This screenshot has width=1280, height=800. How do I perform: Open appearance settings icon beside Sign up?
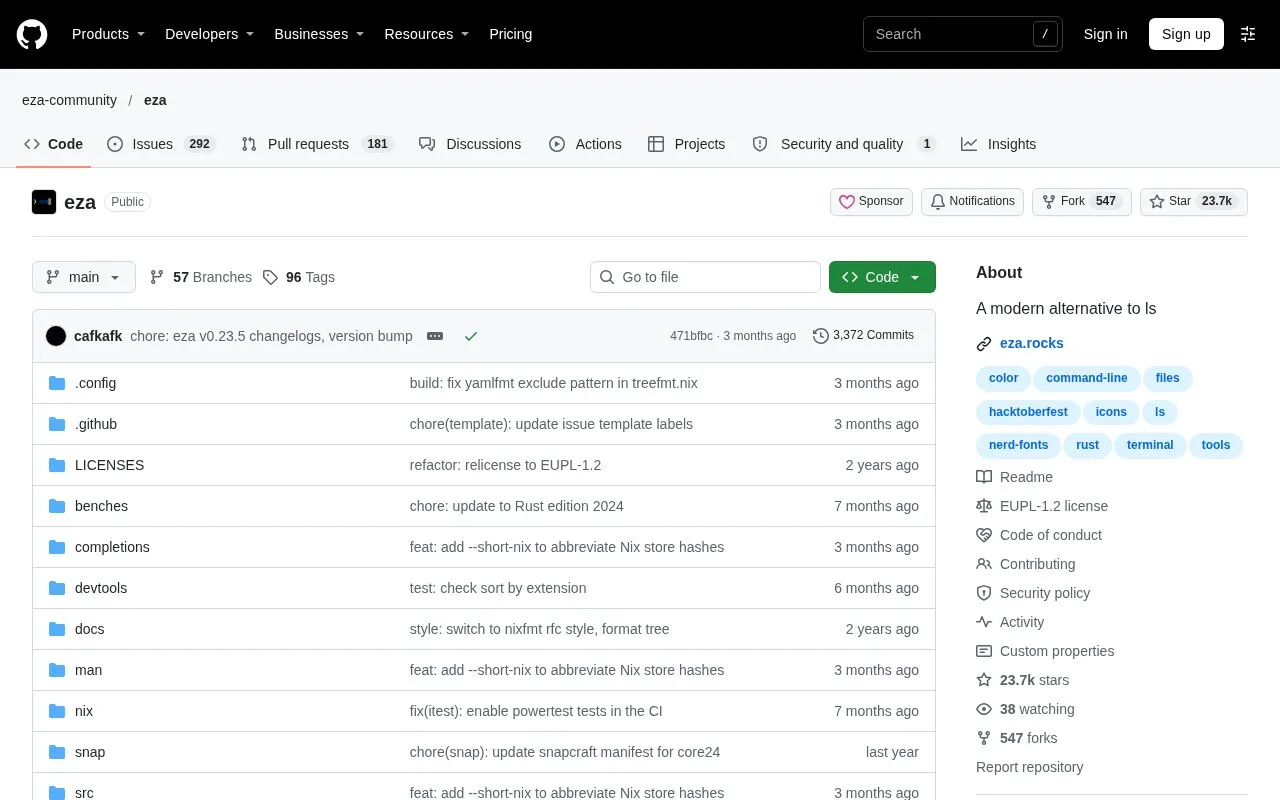[1248, 34]
